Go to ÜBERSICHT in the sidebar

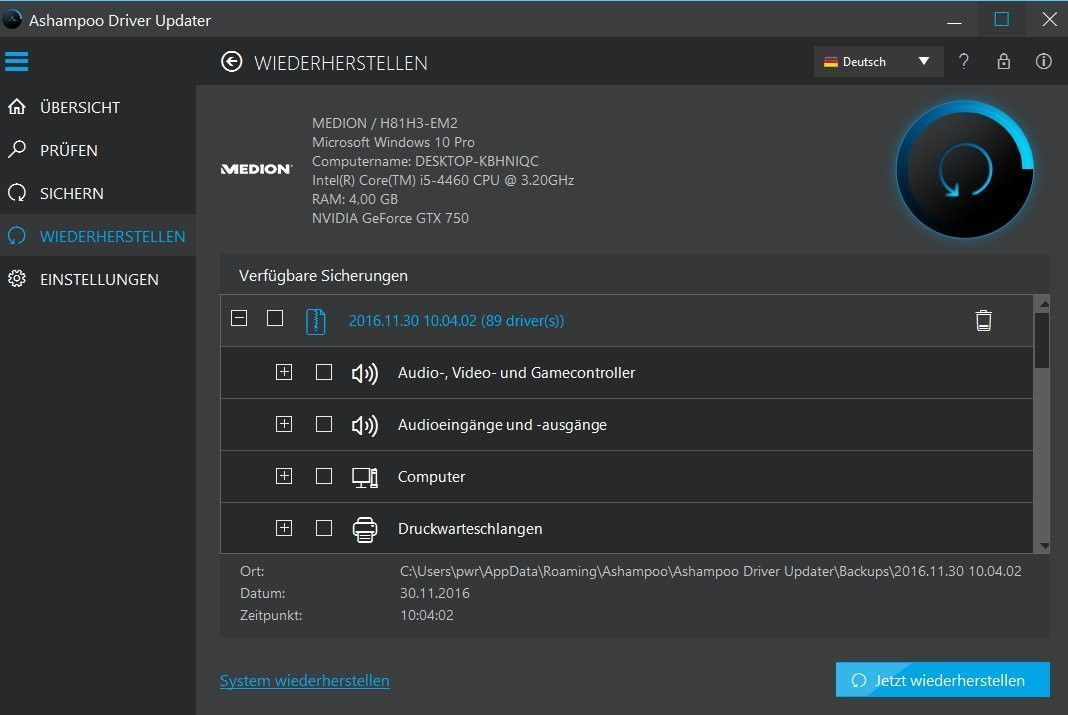[79, 107]
